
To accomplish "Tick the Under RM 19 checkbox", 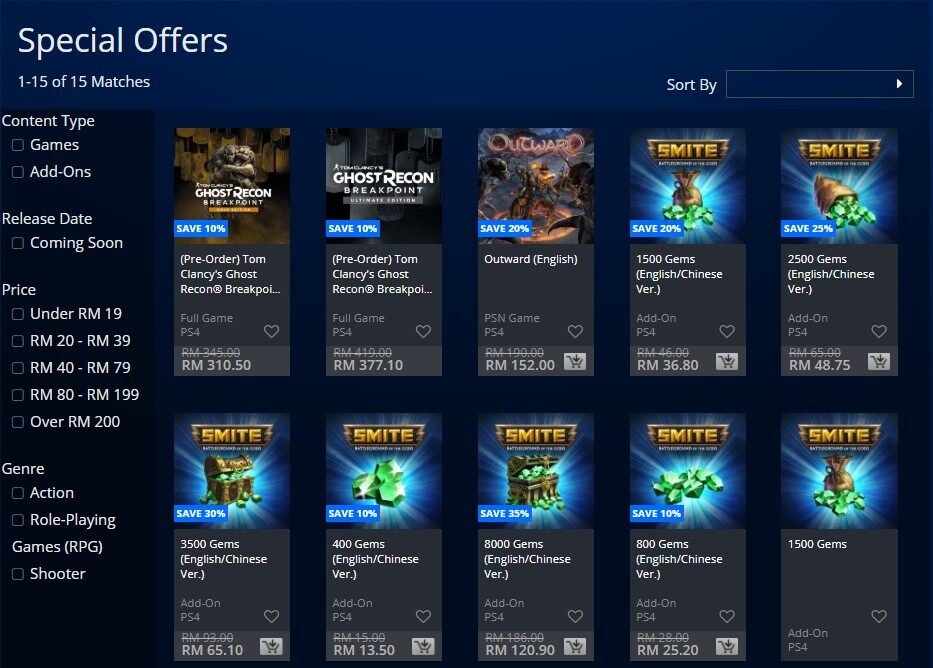I will tap(18, 314).
